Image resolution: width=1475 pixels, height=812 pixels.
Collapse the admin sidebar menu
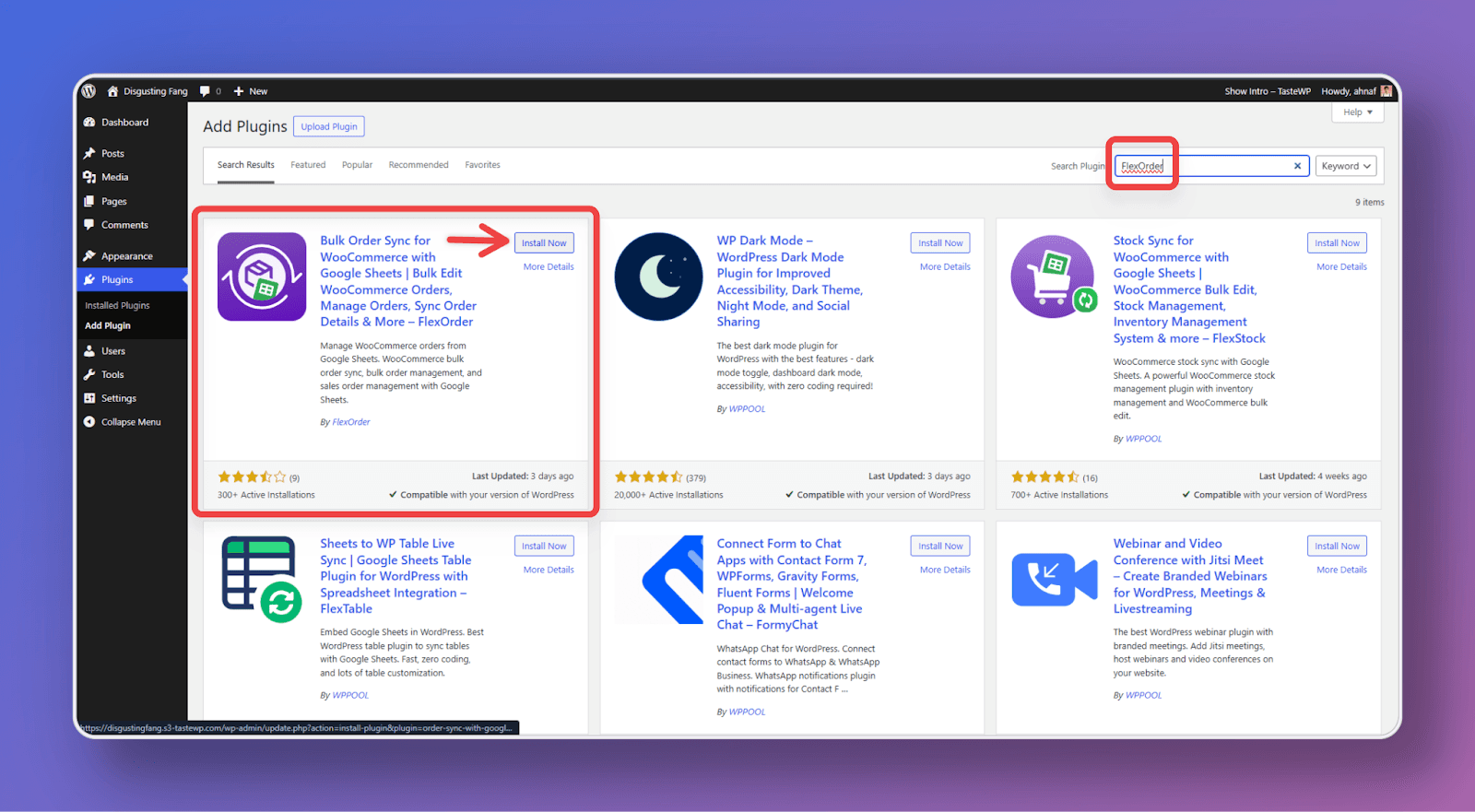point(131,422)
